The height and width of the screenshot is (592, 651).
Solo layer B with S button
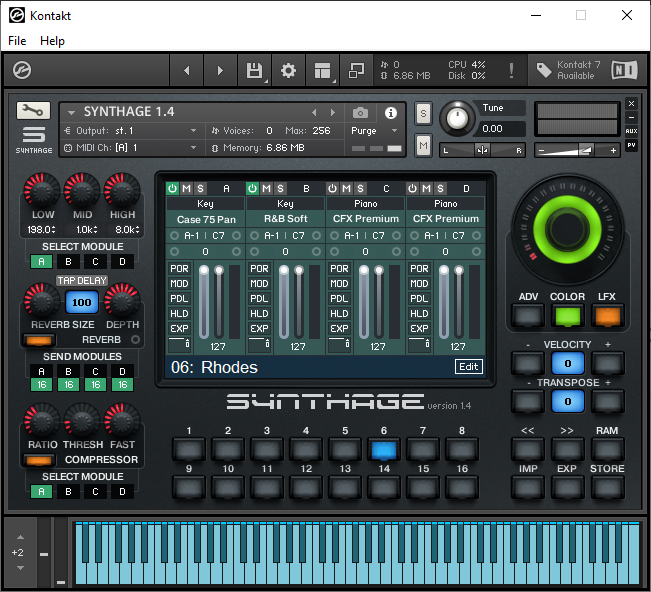280,188
